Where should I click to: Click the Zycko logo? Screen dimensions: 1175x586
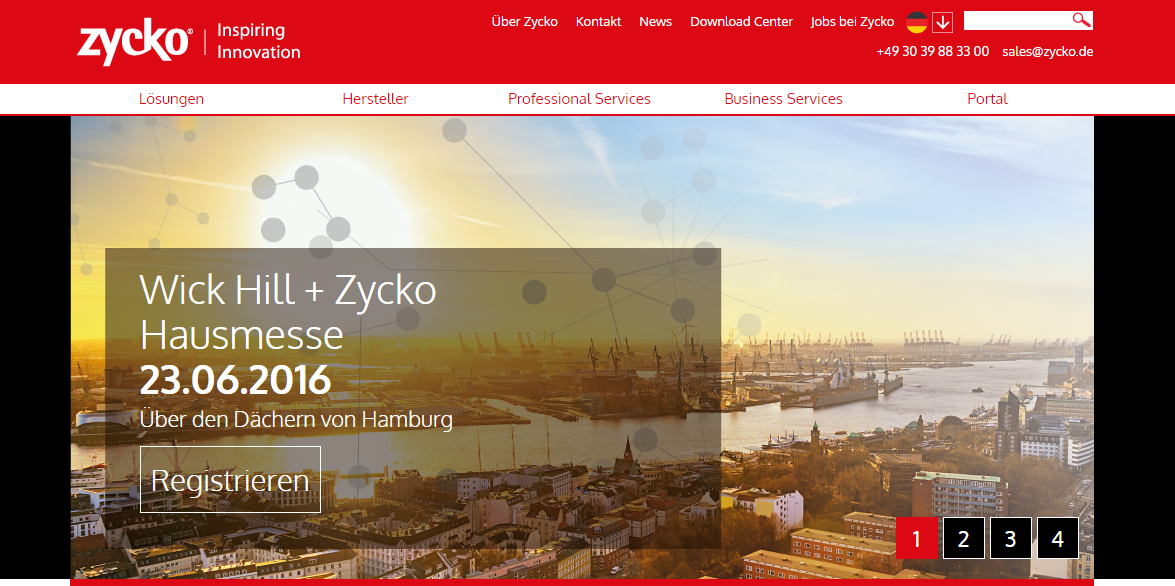[135, 43]
